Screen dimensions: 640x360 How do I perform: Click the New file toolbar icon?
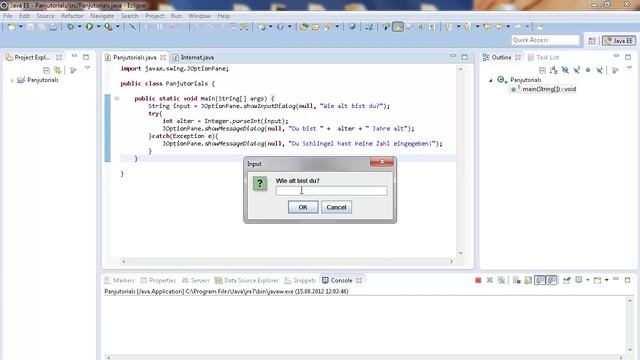(11, 27)
